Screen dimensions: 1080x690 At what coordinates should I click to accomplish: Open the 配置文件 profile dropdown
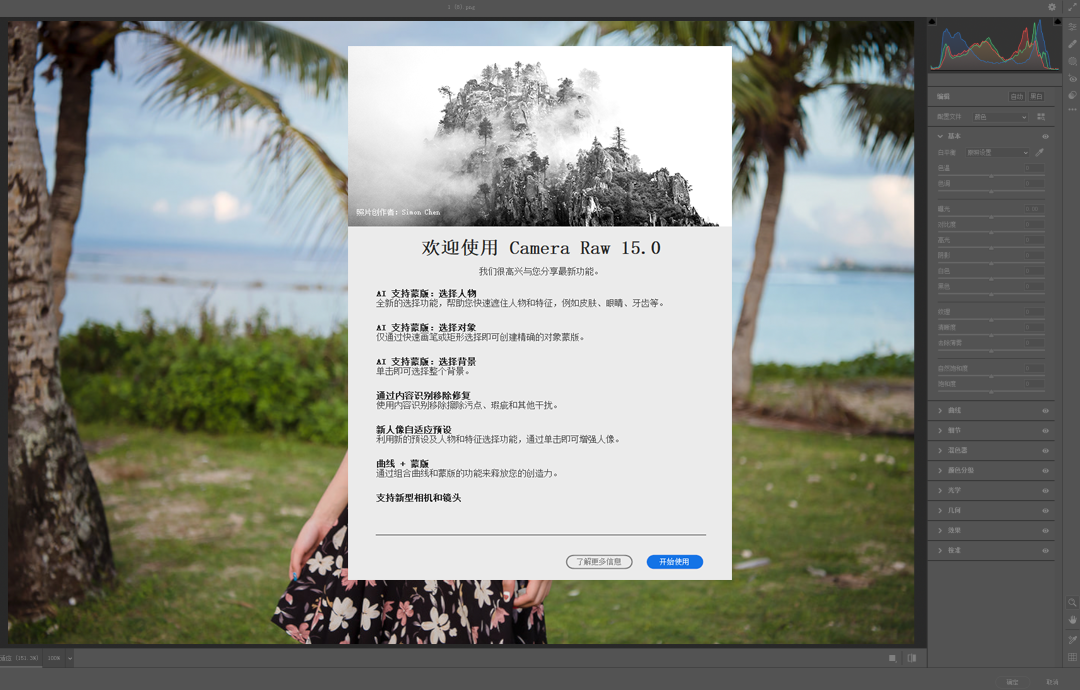[x=1001, y=117]
